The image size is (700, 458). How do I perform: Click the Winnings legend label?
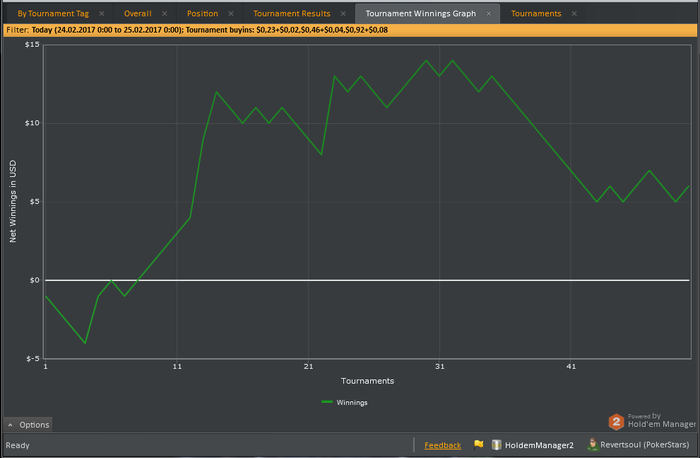tap(352, 403)
